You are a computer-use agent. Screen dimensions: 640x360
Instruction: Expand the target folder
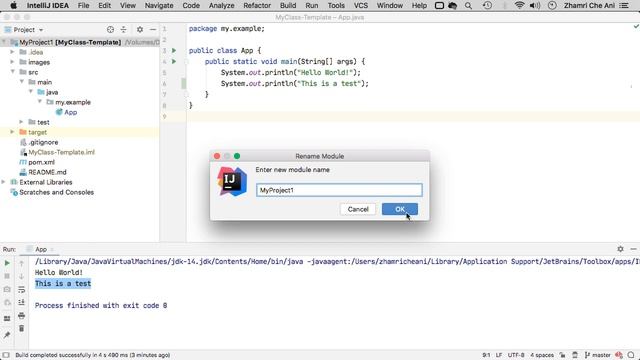coord(12,132)
